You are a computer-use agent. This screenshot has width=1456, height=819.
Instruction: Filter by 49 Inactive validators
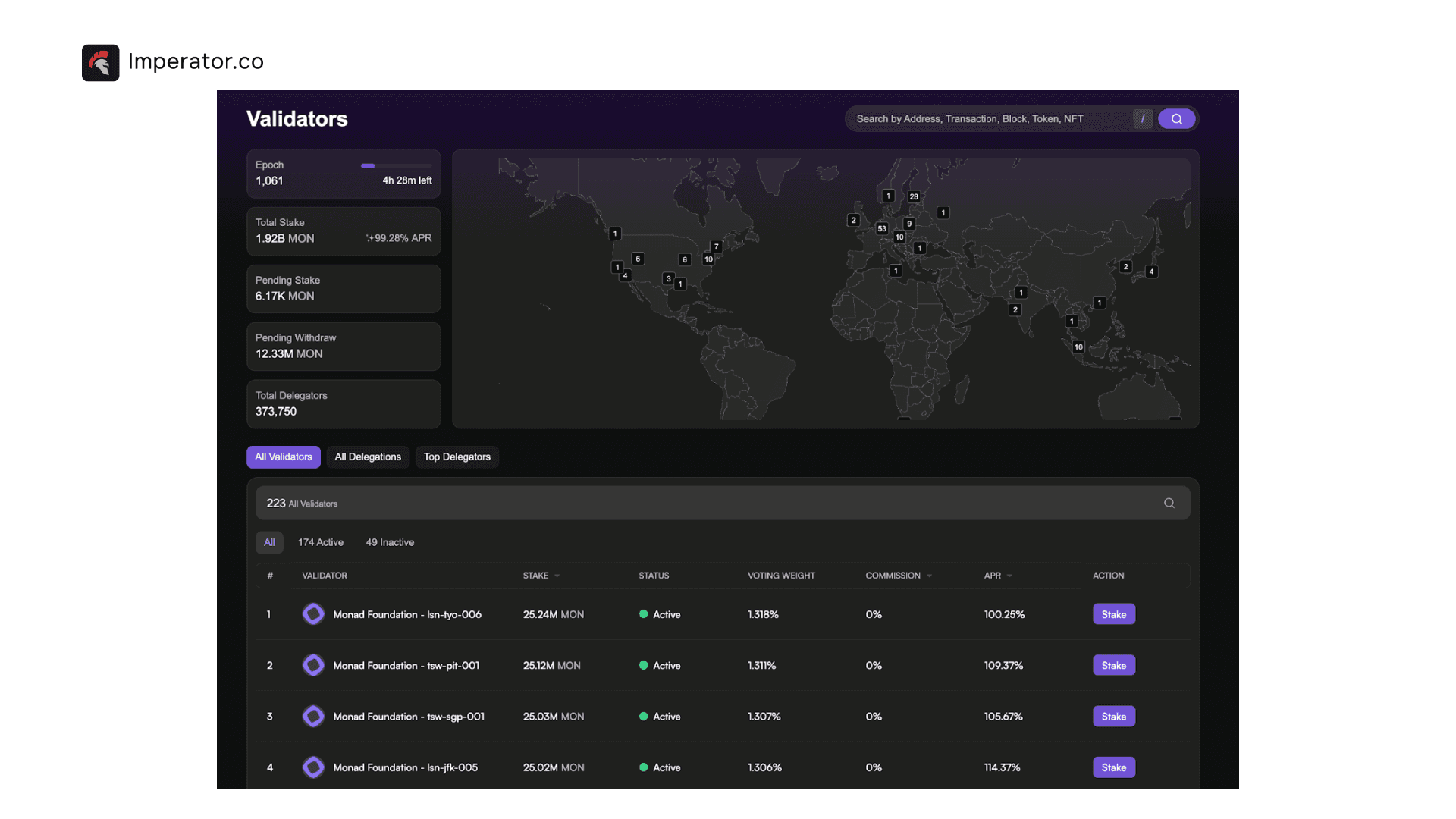pos(390,542)
